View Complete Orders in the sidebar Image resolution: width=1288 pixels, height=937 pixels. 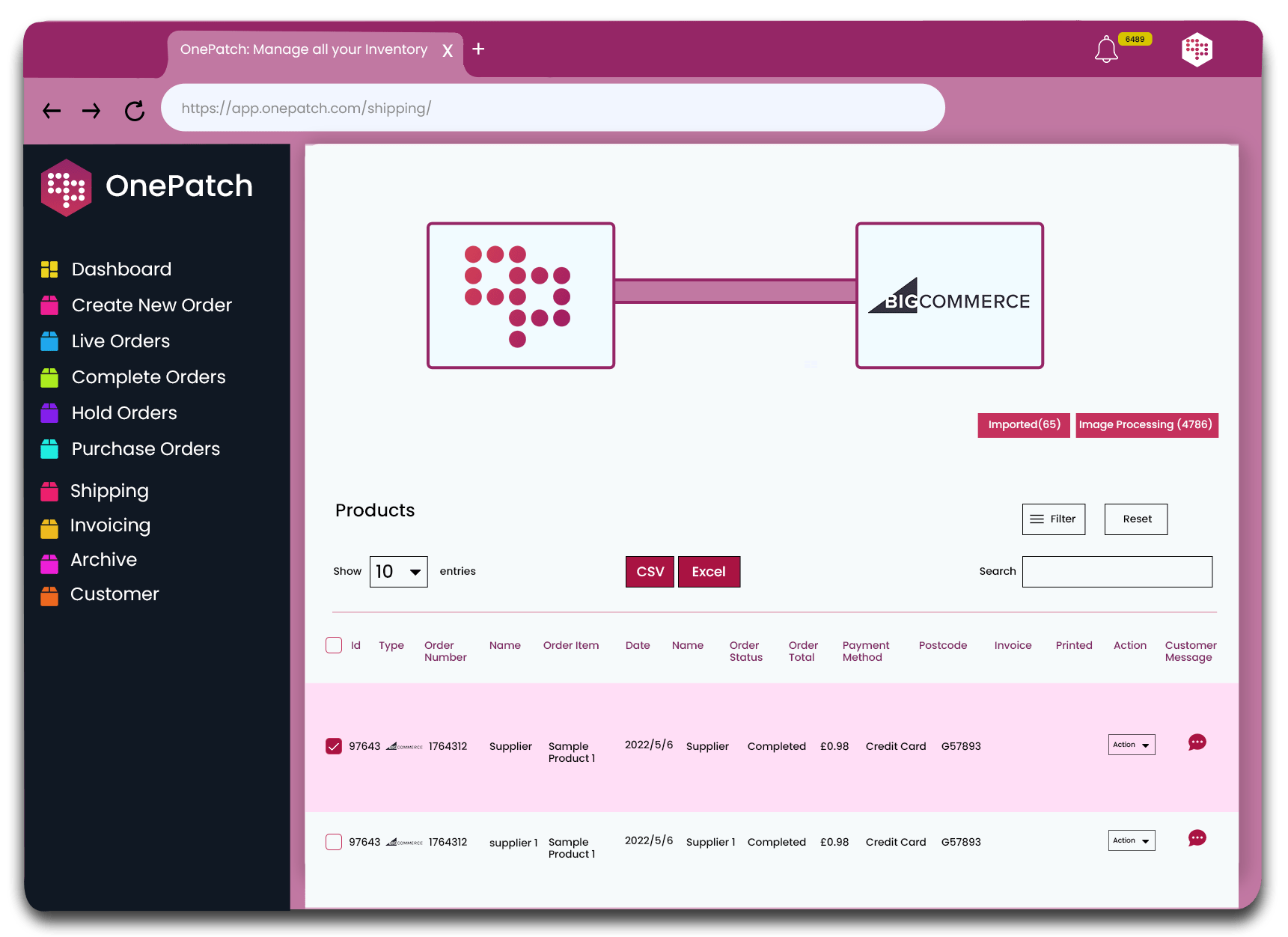coord(147,376)
